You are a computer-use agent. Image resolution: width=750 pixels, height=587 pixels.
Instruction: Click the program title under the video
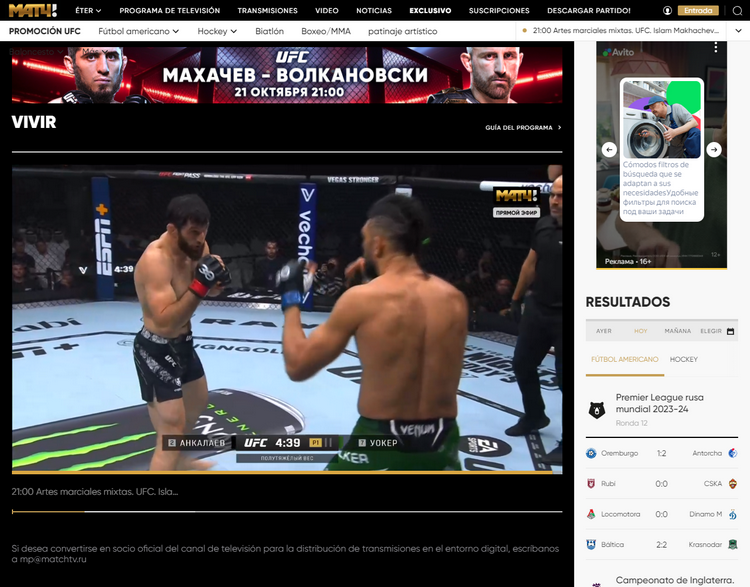point(95,491)
